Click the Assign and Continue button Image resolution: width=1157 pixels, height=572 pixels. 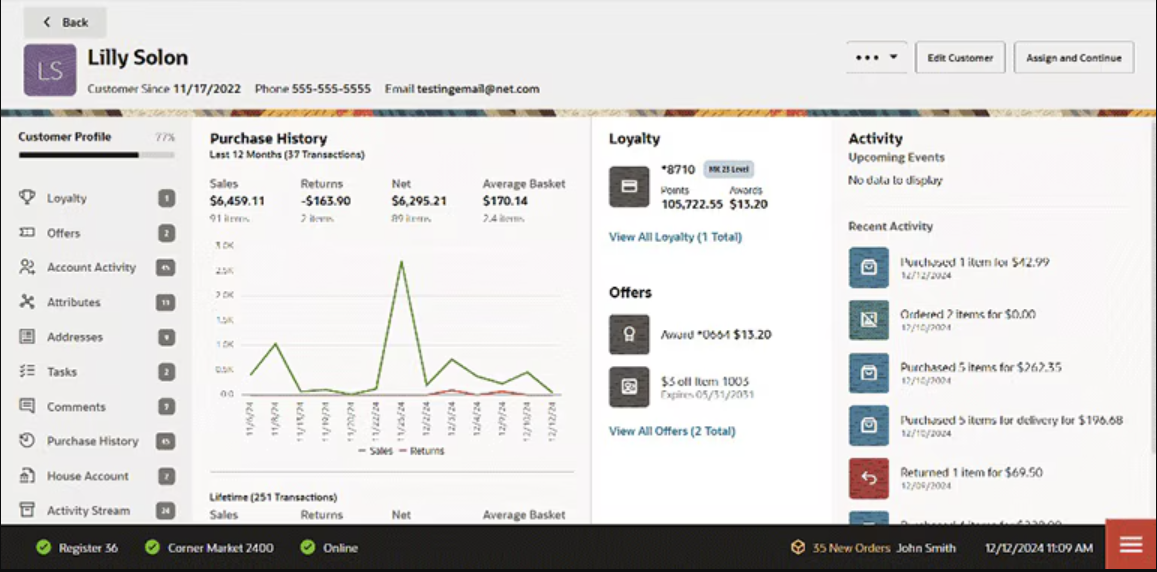click(1073, 58)
